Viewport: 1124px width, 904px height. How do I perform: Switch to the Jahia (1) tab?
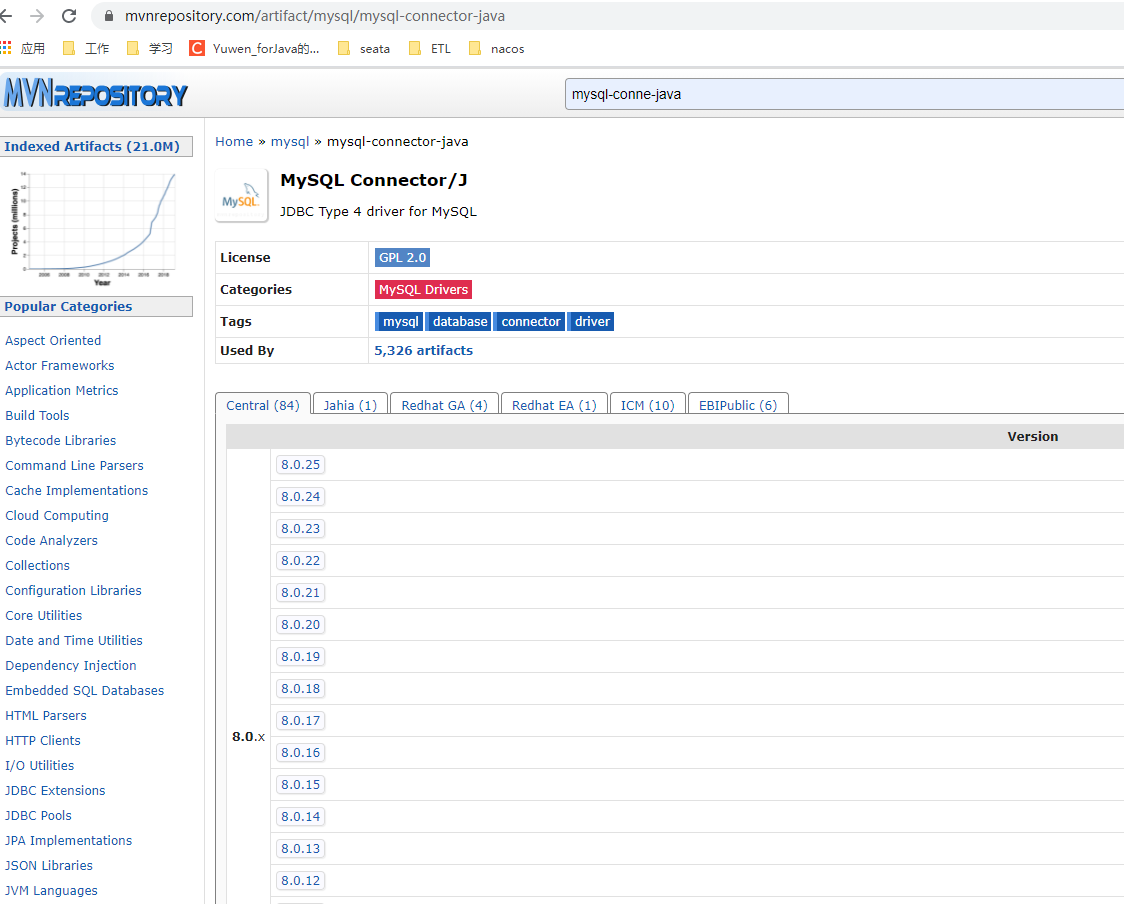click(349, 404)
